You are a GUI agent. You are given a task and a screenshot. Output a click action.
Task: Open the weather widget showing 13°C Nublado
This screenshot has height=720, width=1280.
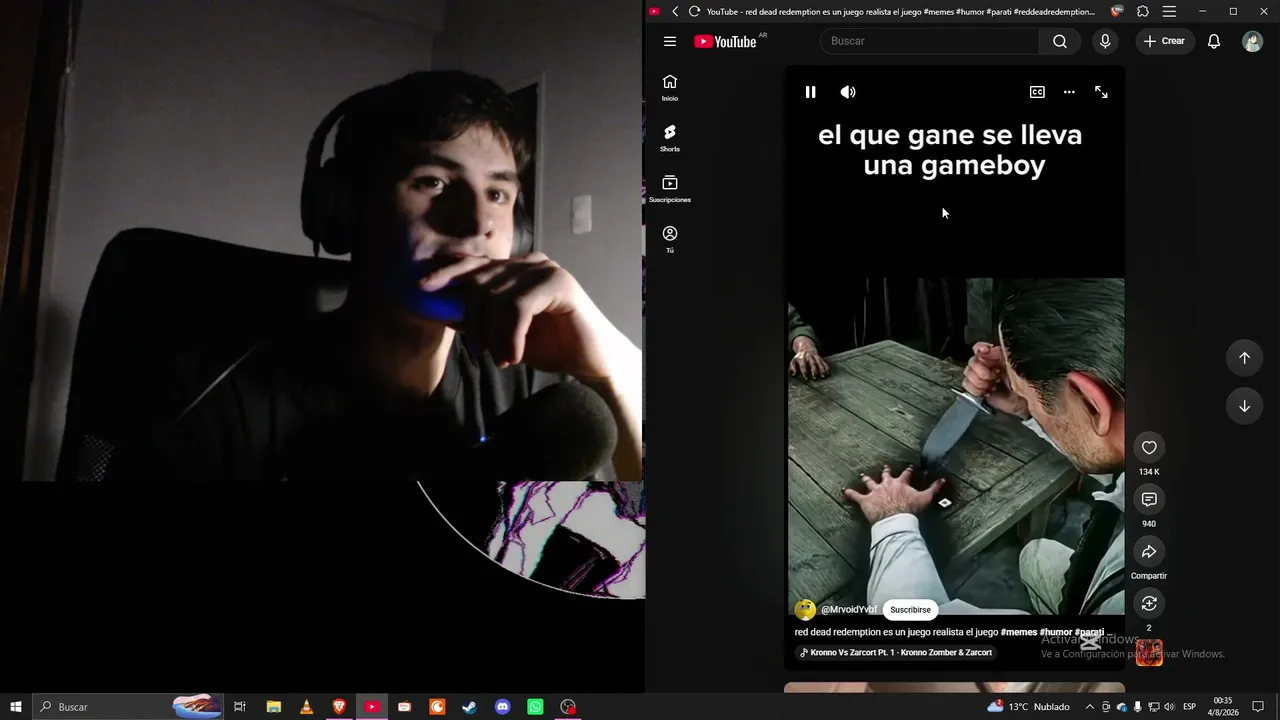coord(1028,707)
